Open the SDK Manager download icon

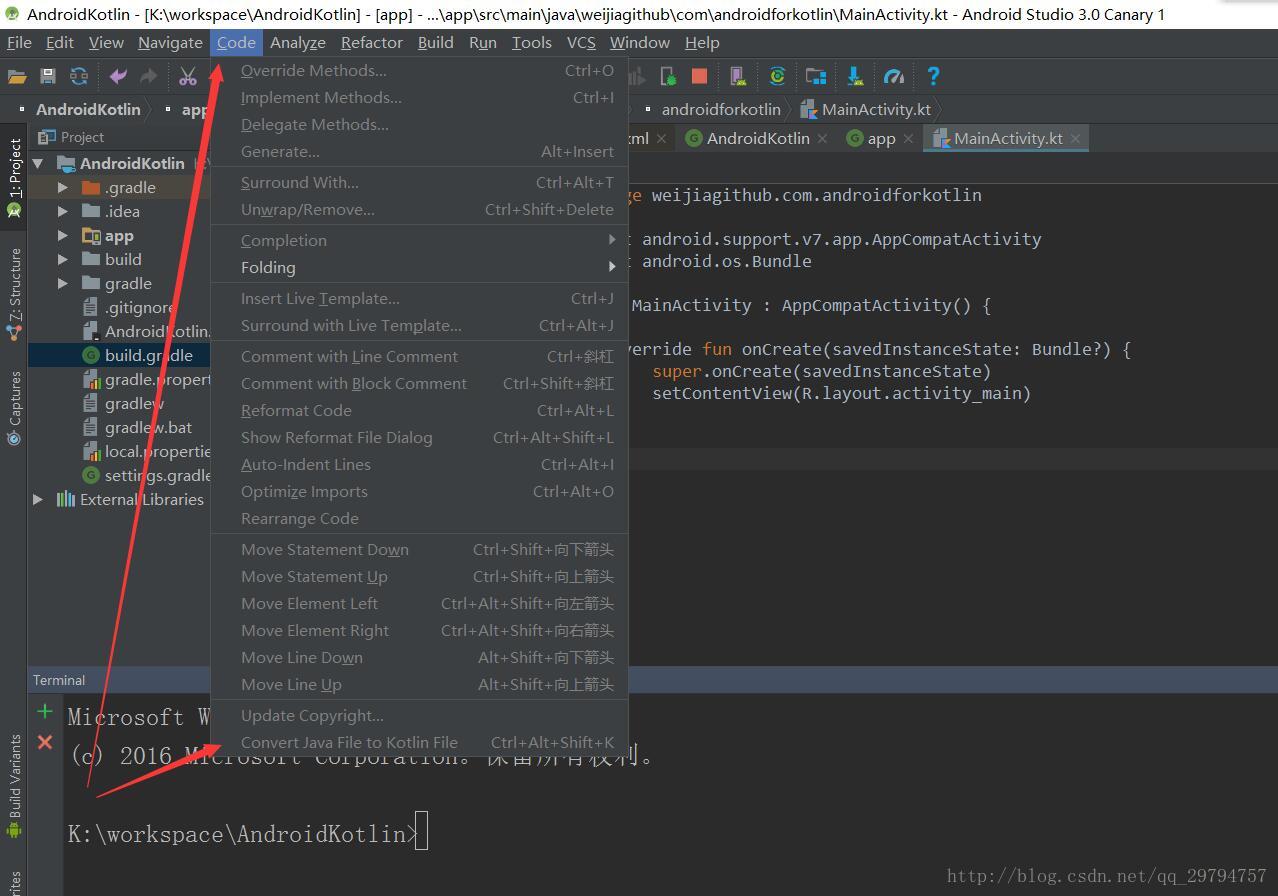click(x=855, y=76)
